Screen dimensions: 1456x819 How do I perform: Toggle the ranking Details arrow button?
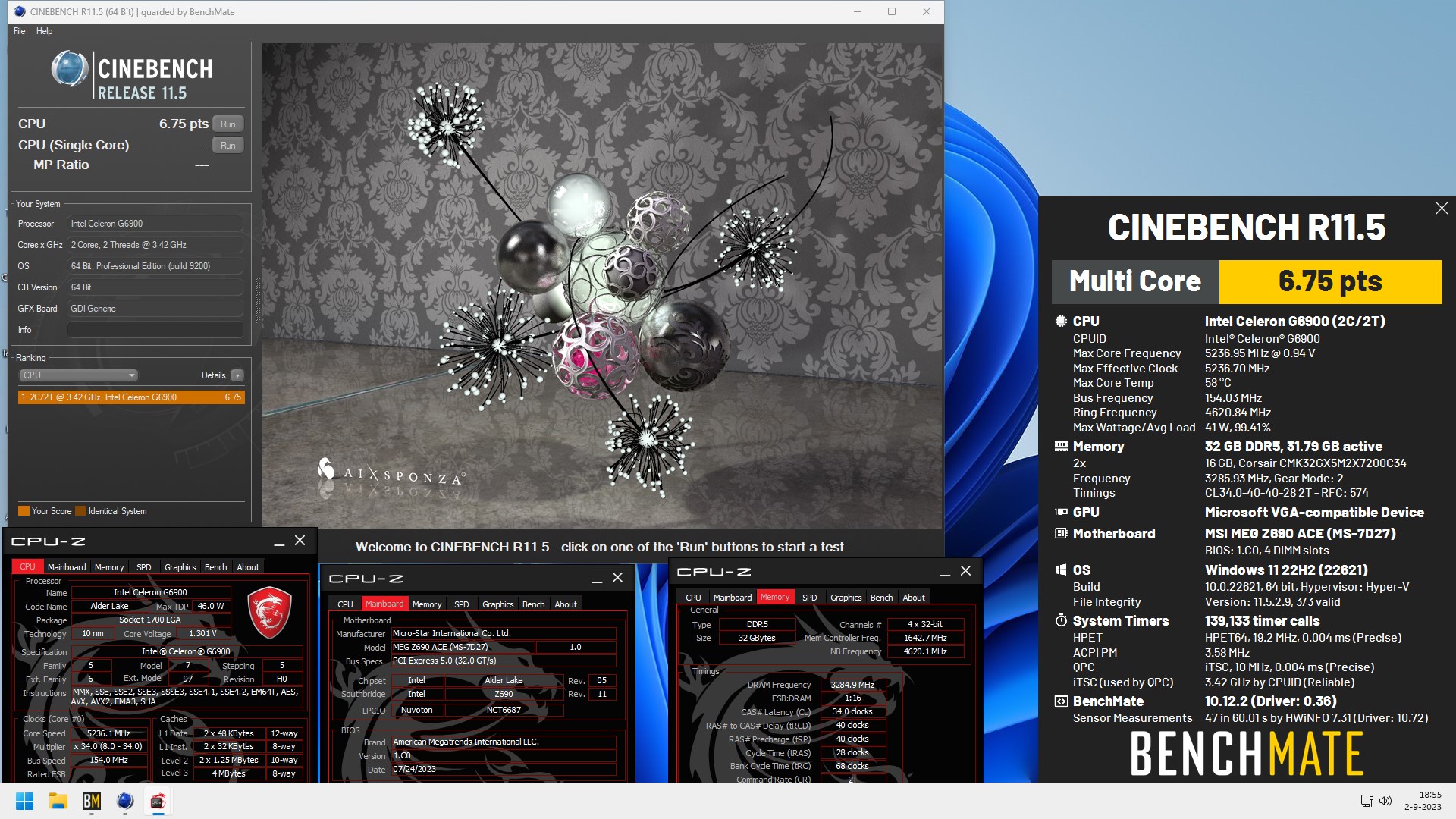tap(237, 375)
